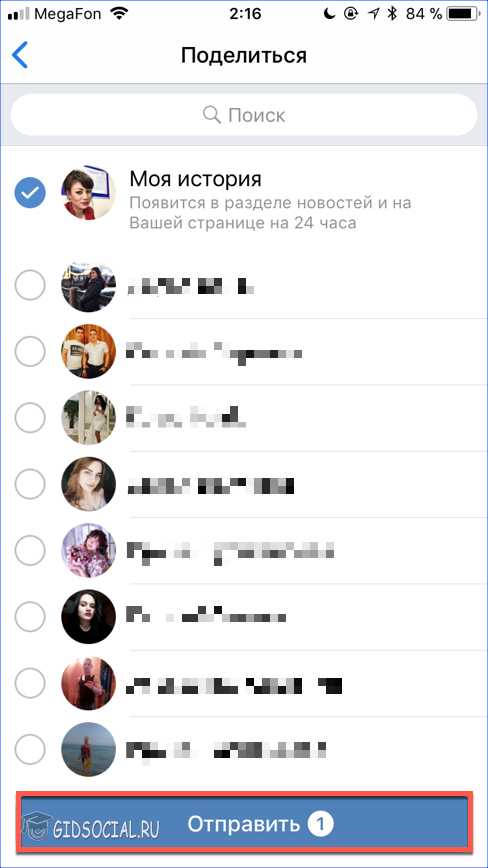Click the Поиск search field

coord(244,115)
